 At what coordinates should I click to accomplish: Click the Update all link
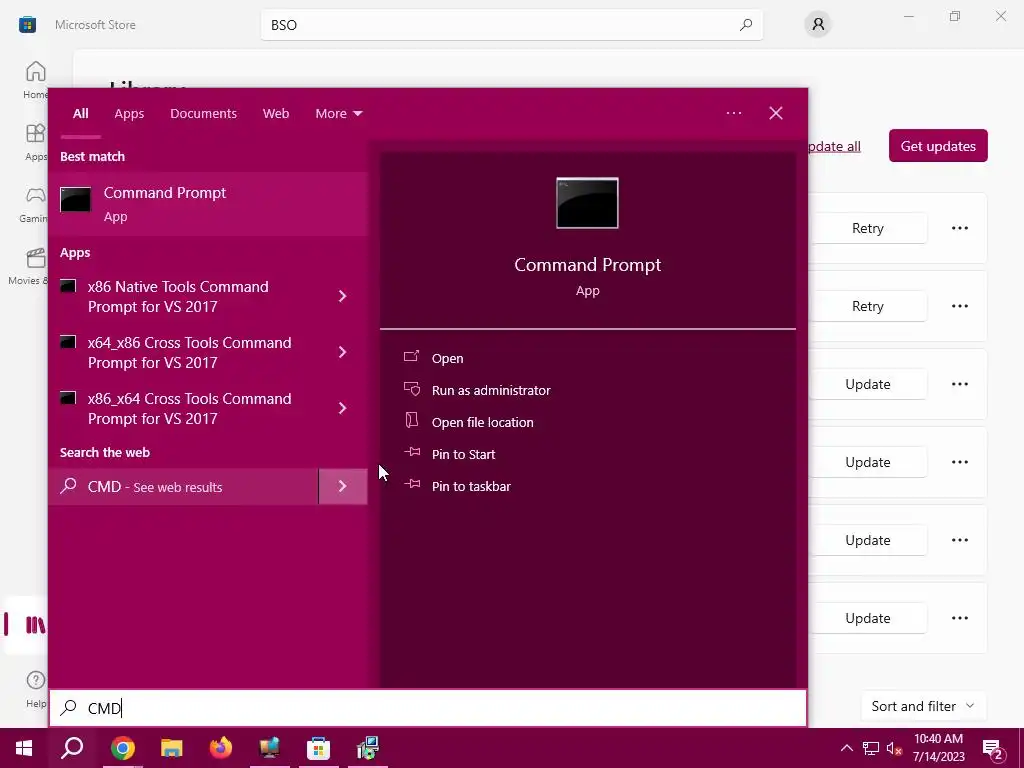835,146
